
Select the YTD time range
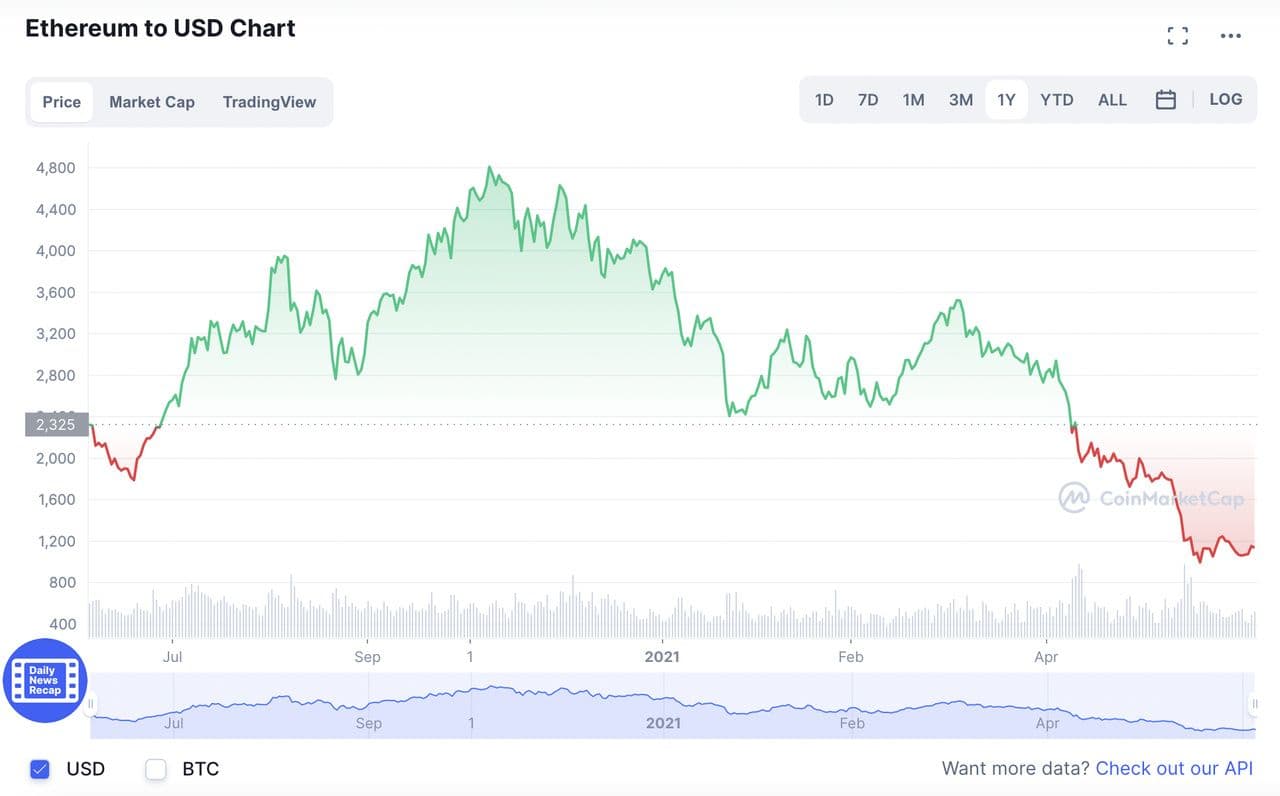pos(1056,99)
